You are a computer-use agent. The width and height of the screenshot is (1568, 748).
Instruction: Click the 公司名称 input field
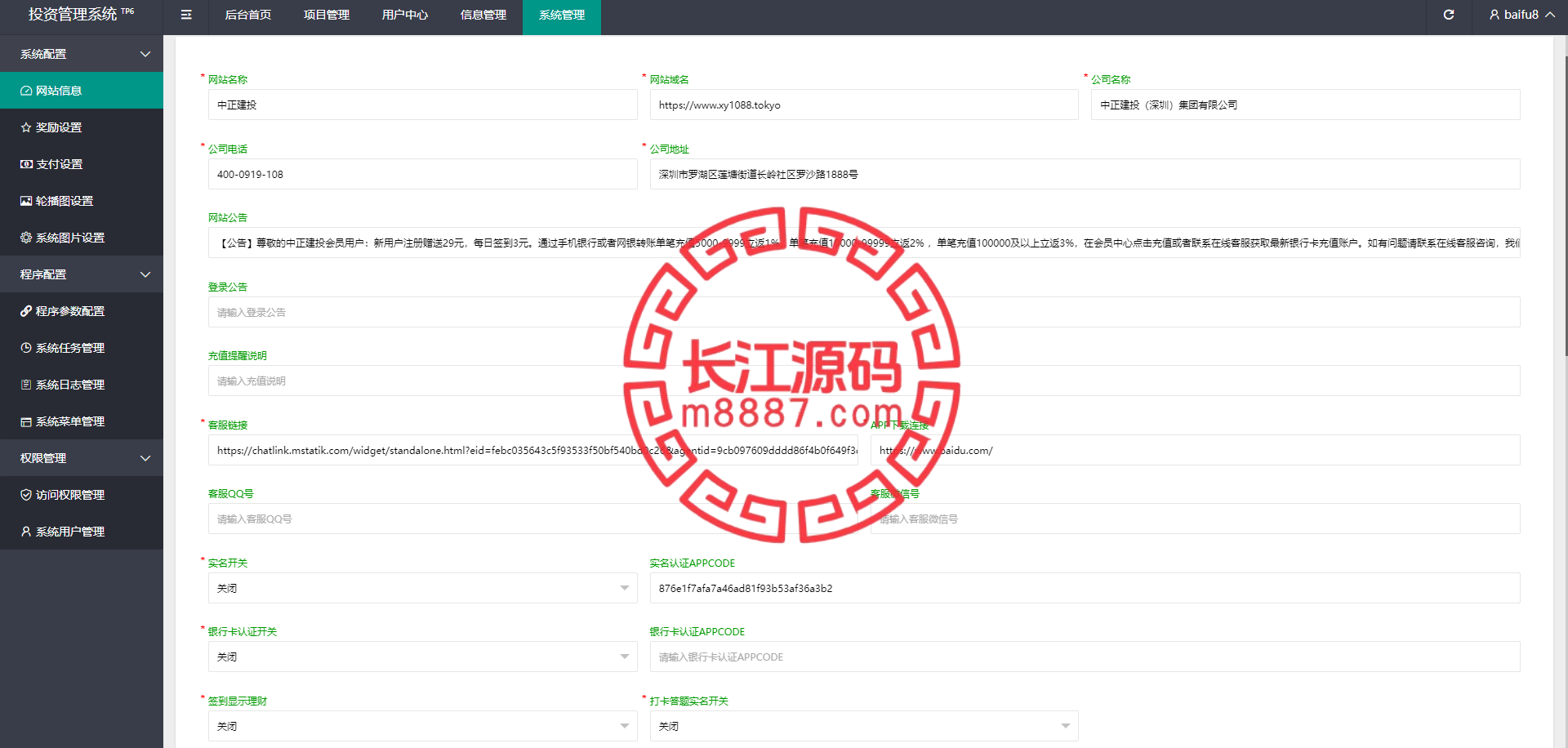point(1306,105)
